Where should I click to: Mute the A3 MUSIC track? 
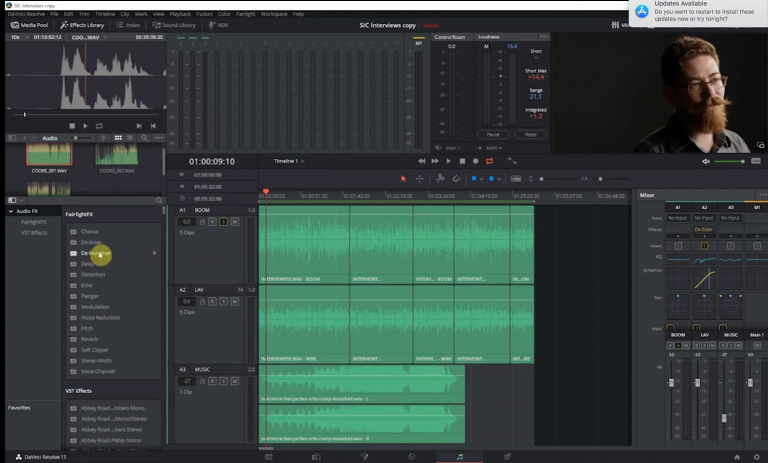[x=235, y=381]
